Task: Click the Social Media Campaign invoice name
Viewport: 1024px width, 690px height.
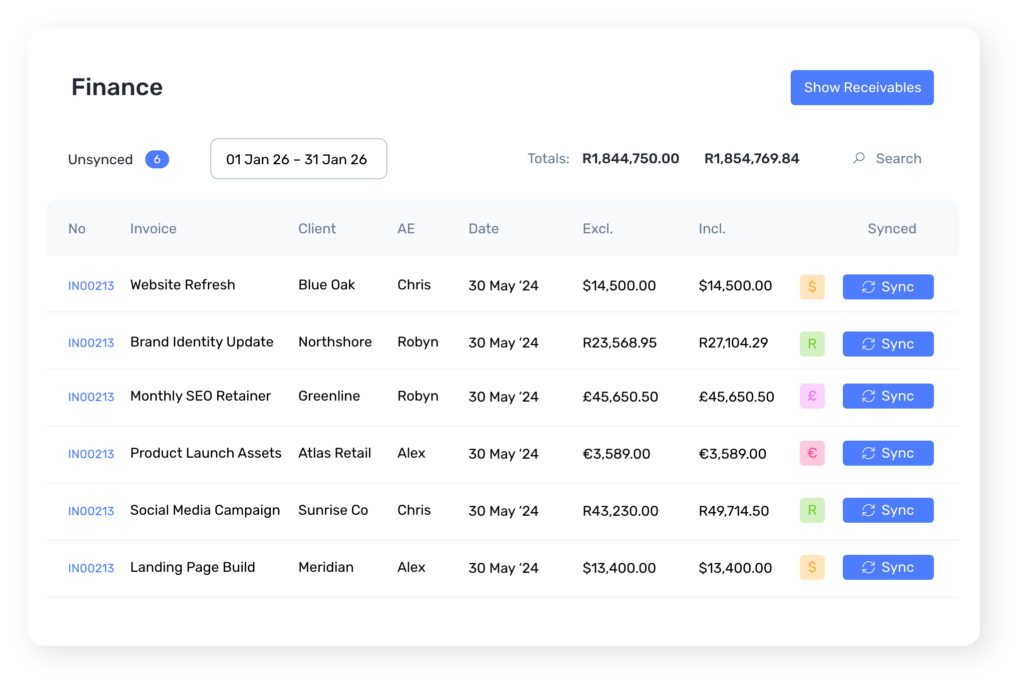Action: click(x=204, y=510)
